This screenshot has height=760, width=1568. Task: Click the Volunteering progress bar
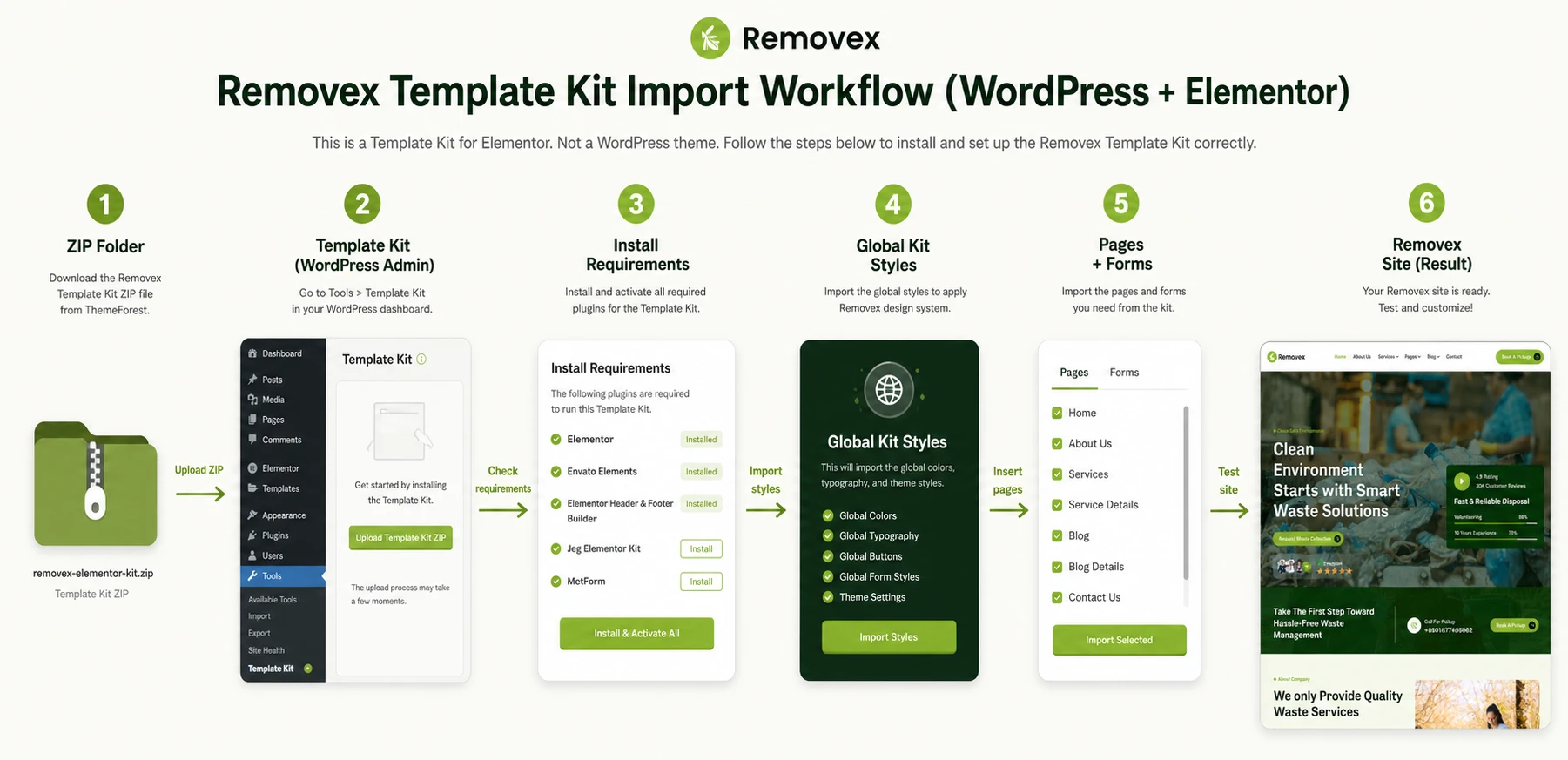coord(1496,522)
